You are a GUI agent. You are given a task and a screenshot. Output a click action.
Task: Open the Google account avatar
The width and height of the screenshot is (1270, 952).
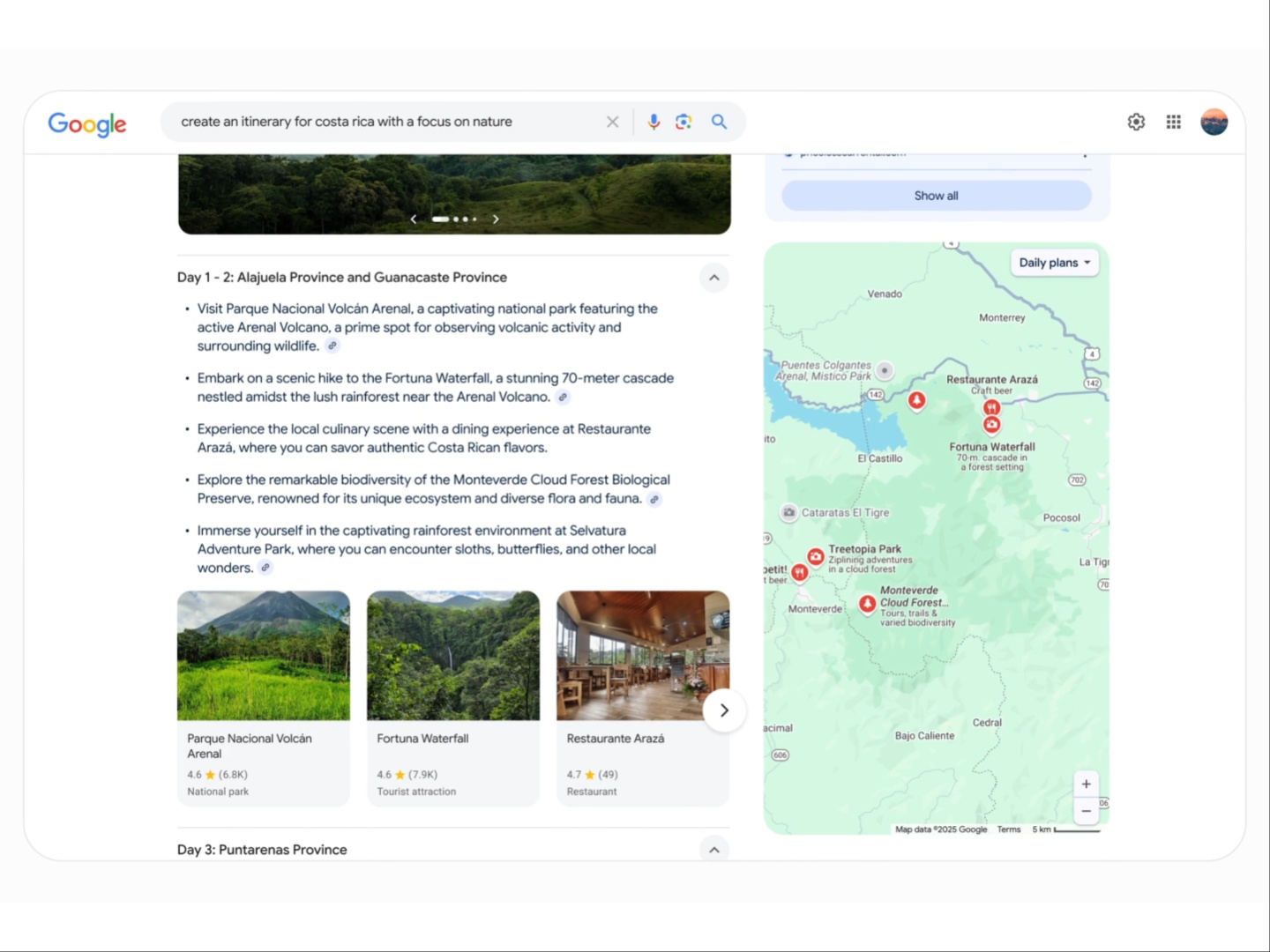1214,122
